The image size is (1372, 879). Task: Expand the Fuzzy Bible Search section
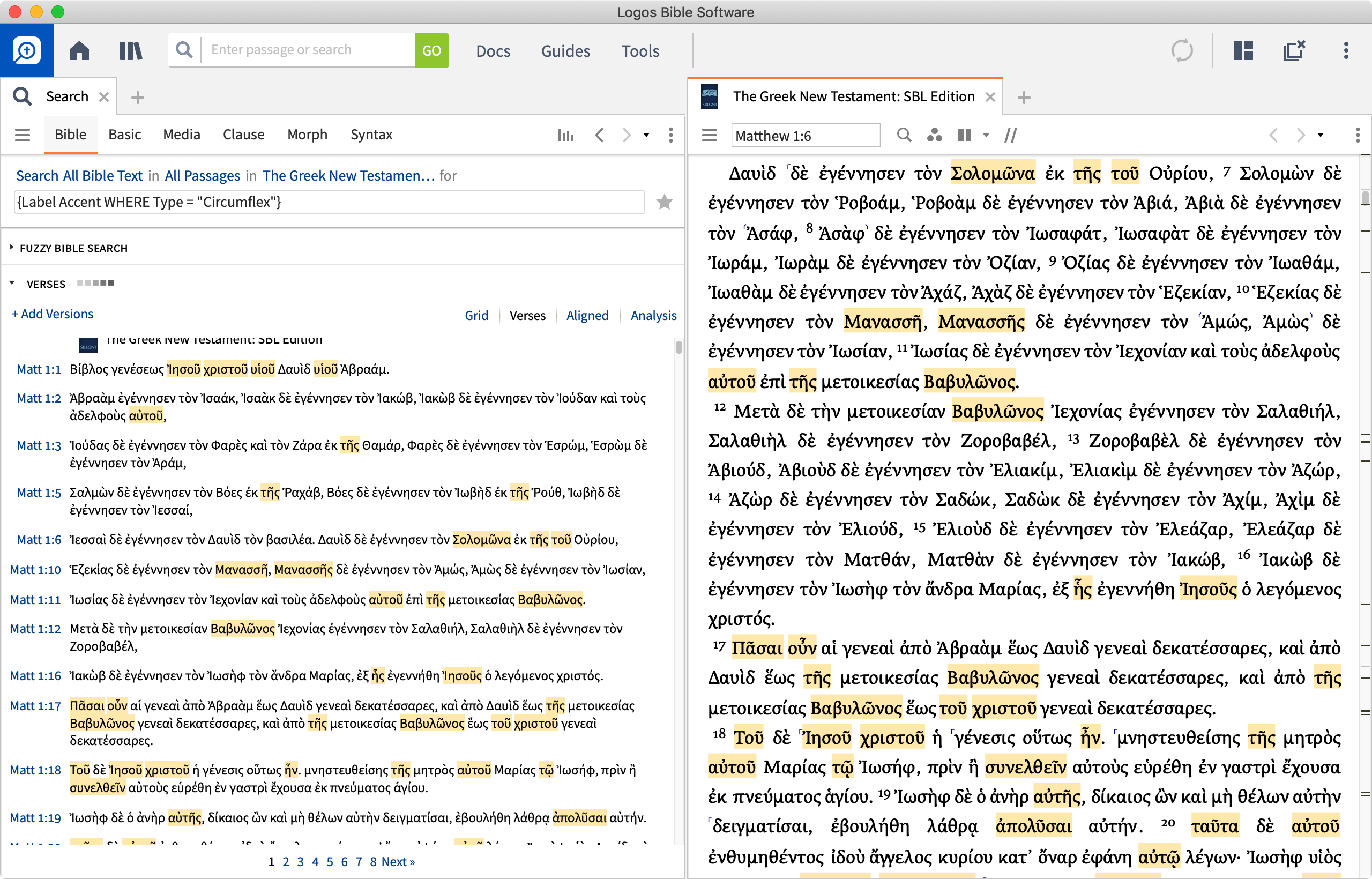11,248
